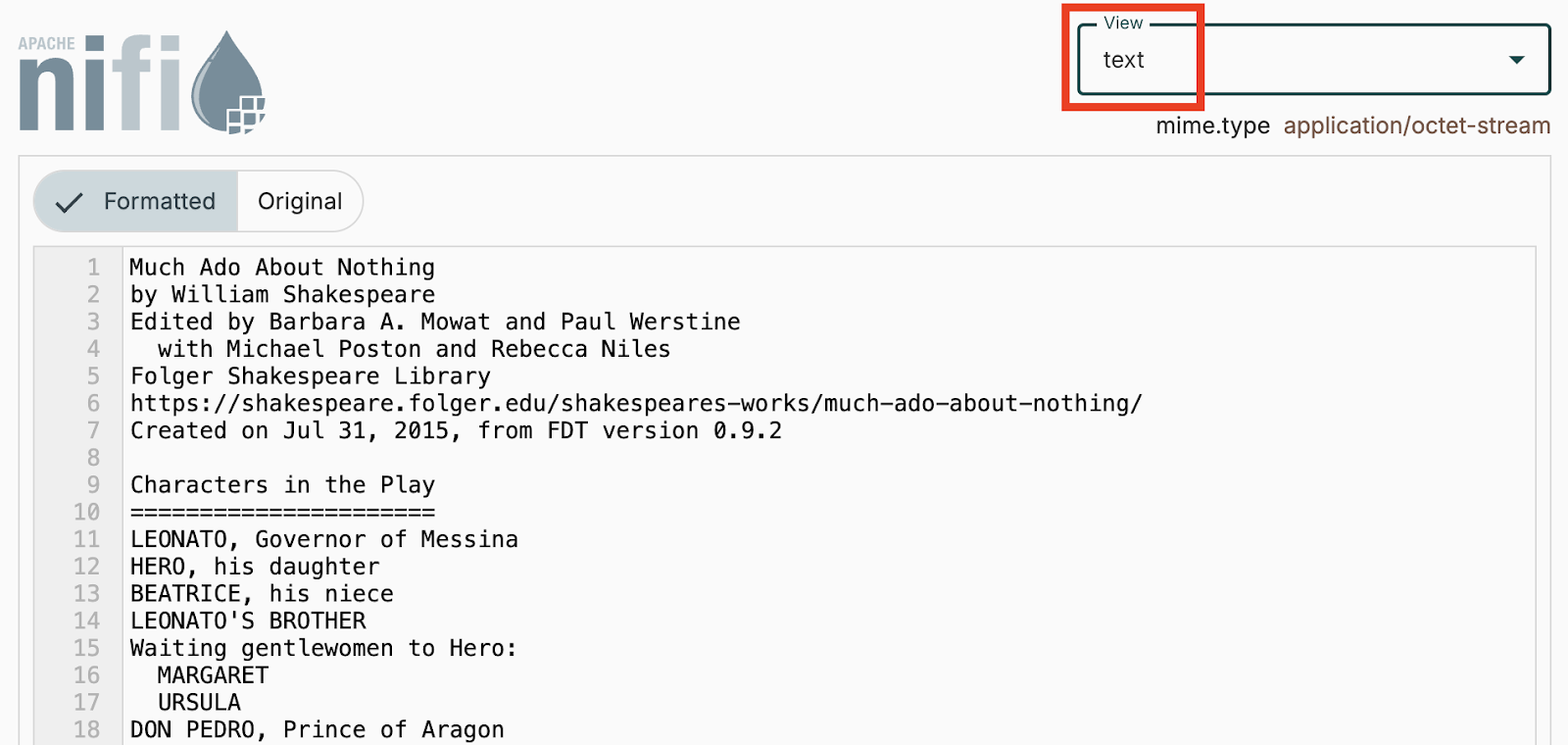This screenshot has height=745, width=1568.
Task: Click the "Characters in the Play" heading
Action: click(x=282, y=485)
